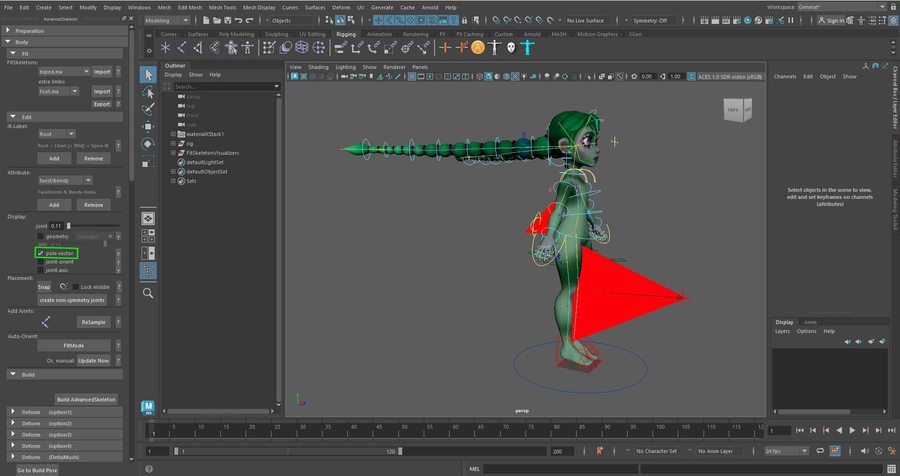The image size is (900, 476).
Task: Click the magnifier search icon in toolbox
Action: click(148, 293)
